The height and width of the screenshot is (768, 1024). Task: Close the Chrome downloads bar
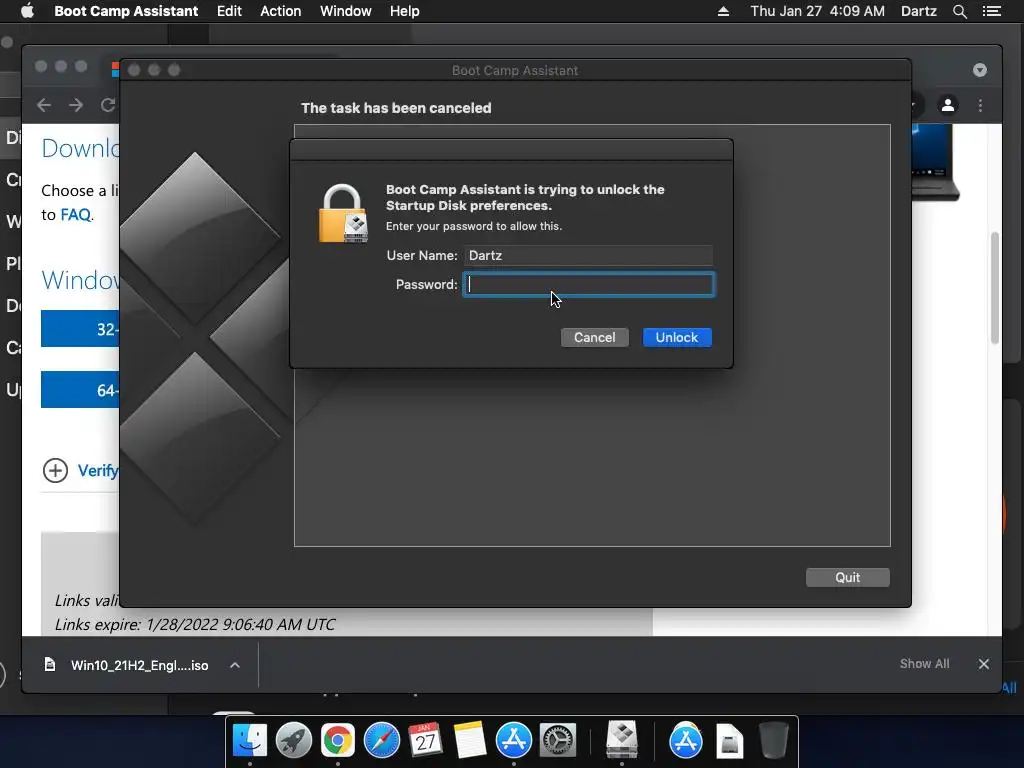pyautogui.click(x=984, y=664)
